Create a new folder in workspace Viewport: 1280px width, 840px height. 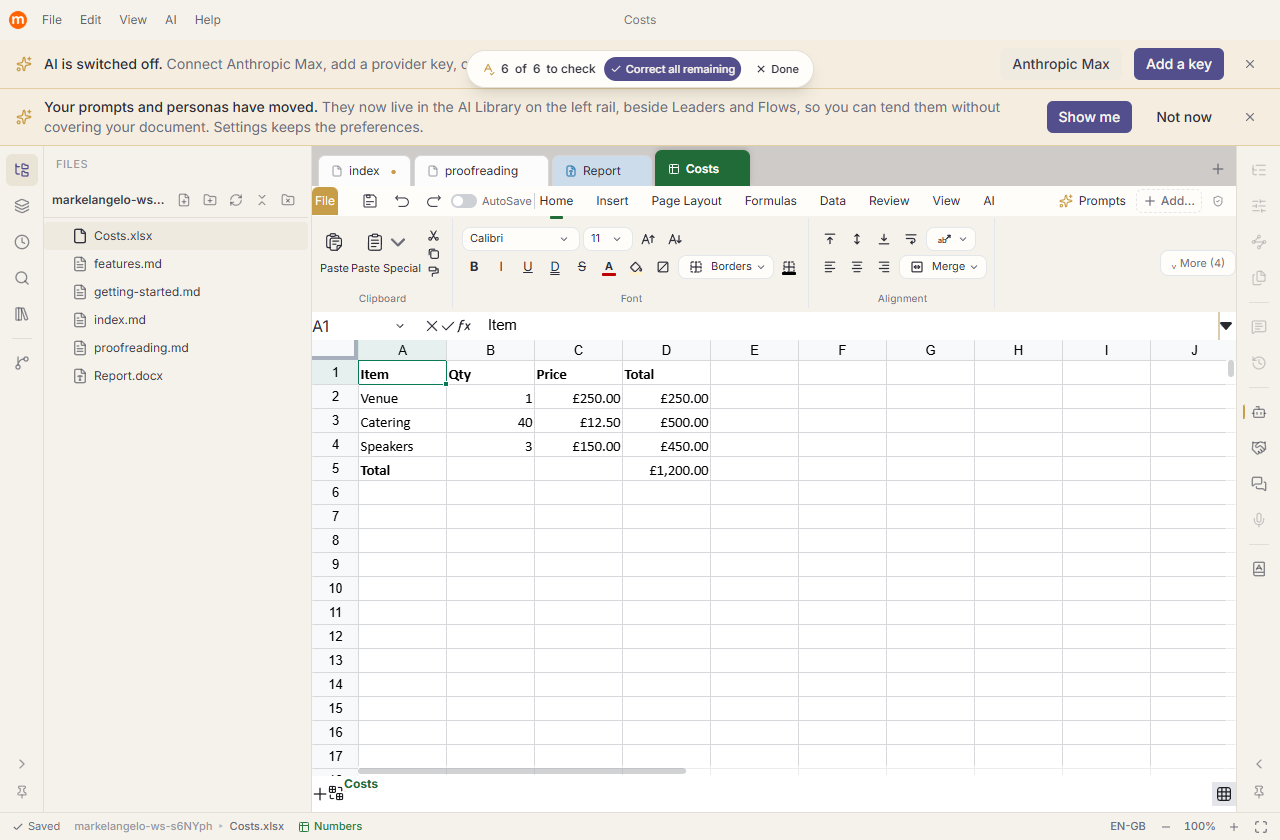(x=210, y=200)
